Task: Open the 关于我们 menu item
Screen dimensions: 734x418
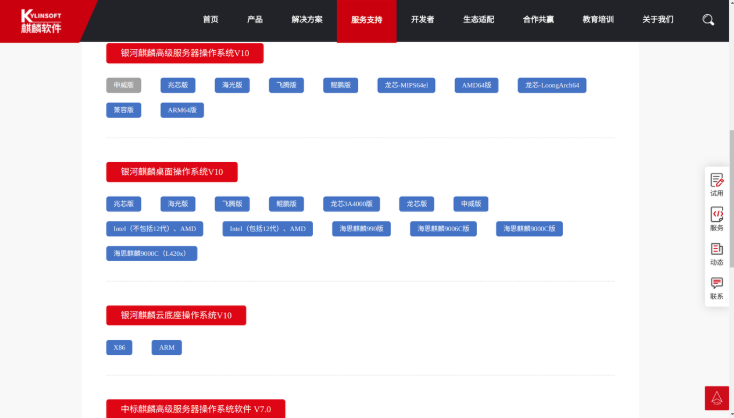Action: (657, 20)
